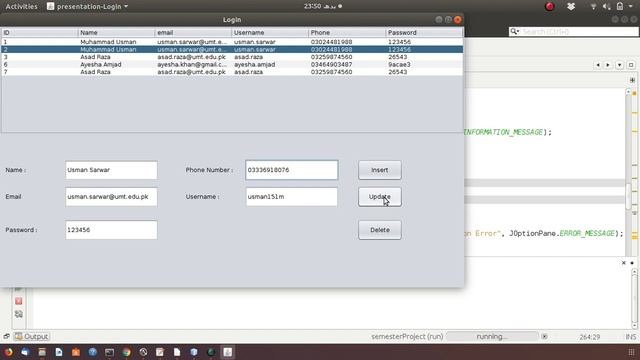
Task: Click the semesterProject (run) status text
Action: [x=407, y=337]
